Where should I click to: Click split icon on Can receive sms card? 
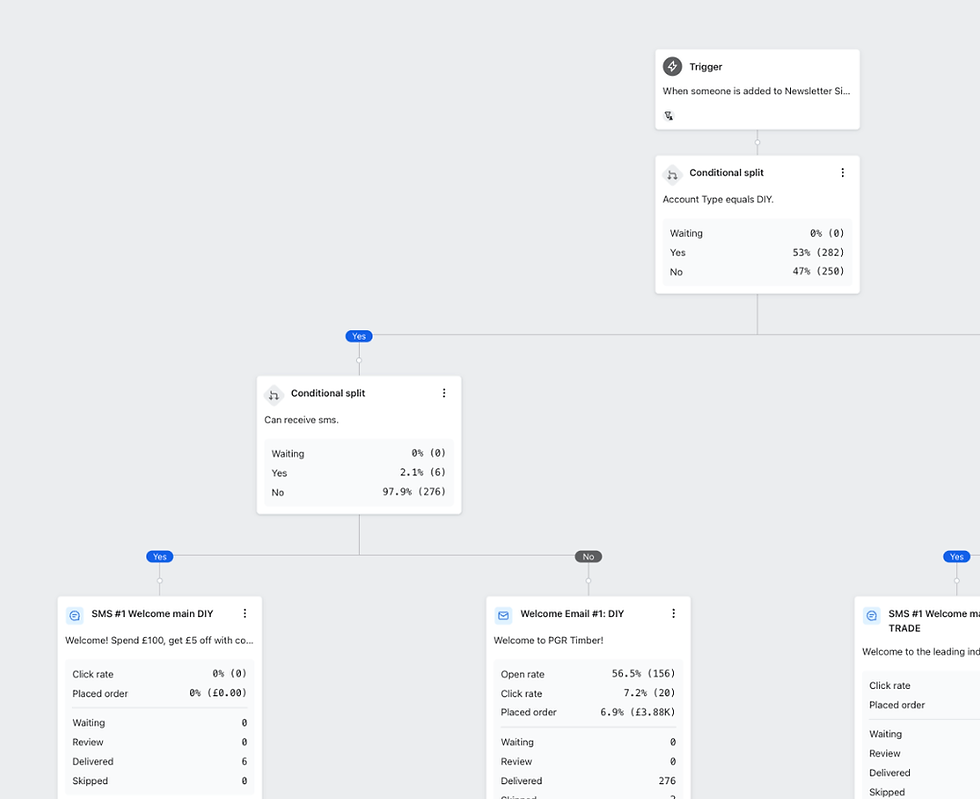(274, 395)
